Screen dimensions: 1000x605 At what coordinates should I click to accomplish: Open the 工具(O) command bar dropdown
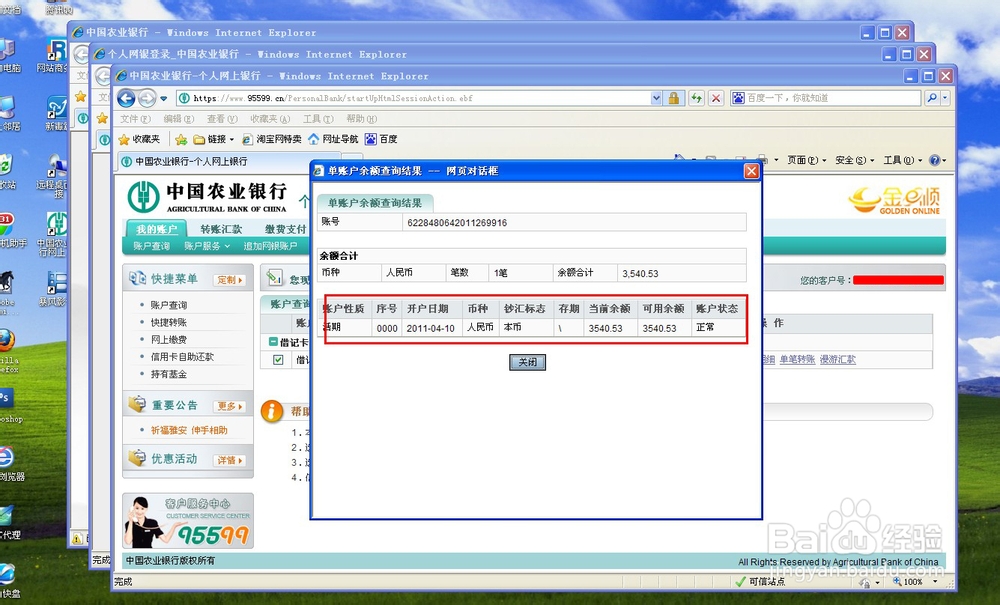(x=902, y=160)
